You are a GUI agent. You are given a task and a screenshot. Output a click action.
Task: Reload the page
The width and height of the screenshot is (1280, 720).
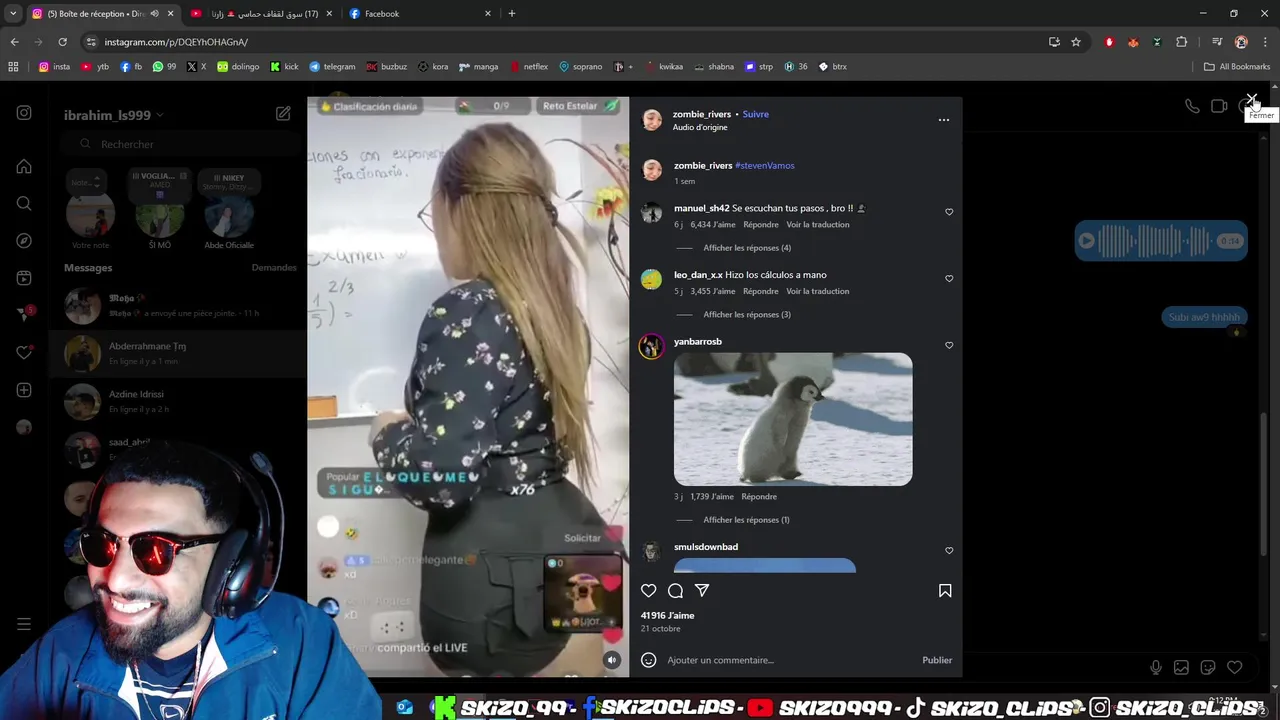click(x=62, y=42)
